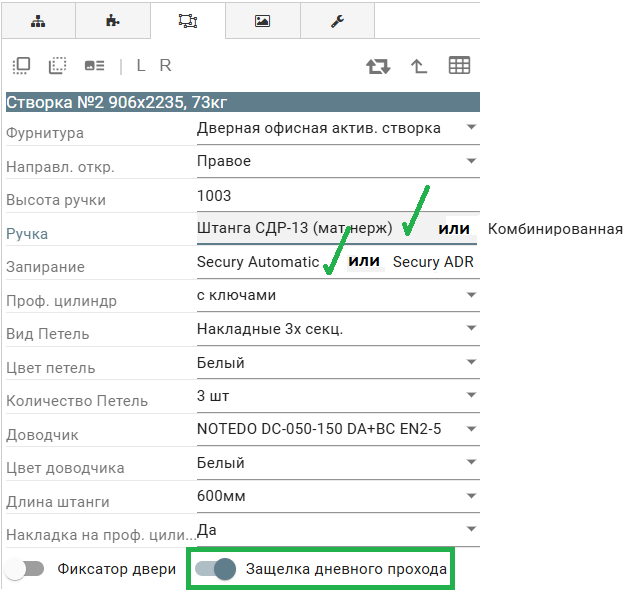
Task: Click the Створка №2 906x2235 header
Action: tap(243, 102)
